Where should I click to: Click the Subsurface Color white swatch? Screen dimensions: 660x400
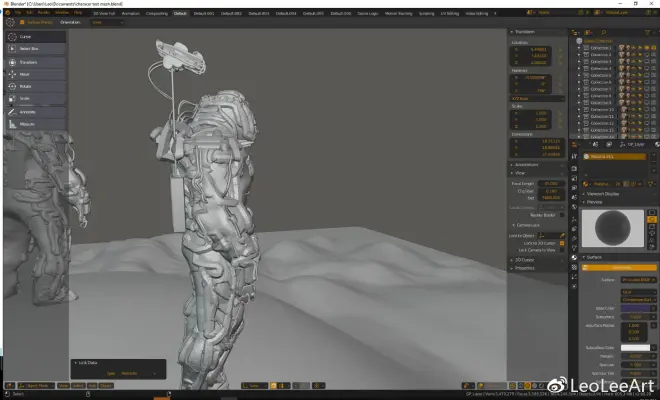coord(636,348)
